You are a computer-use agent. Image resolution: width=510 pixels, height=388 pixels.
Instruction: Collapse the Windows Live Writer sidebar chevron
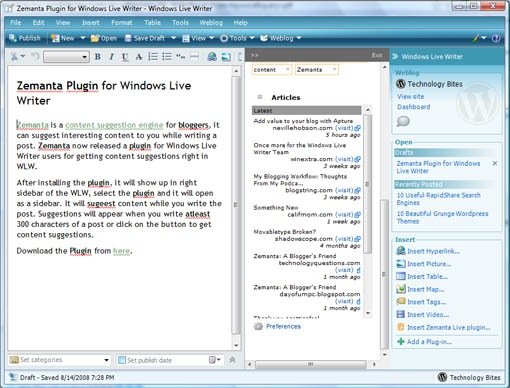pyautogui.click(x=395, y=56)
